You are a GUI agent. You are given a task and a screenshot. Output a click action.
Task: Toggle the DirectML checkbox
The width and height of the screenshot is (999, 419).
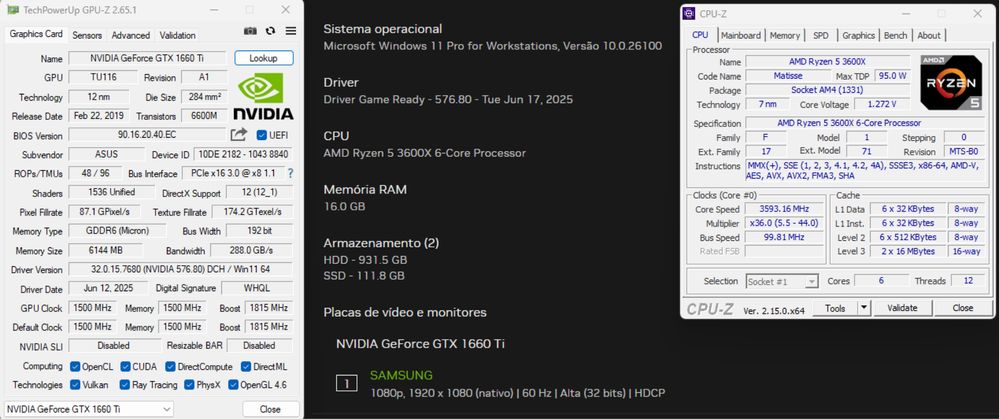(x=246, y=366)
